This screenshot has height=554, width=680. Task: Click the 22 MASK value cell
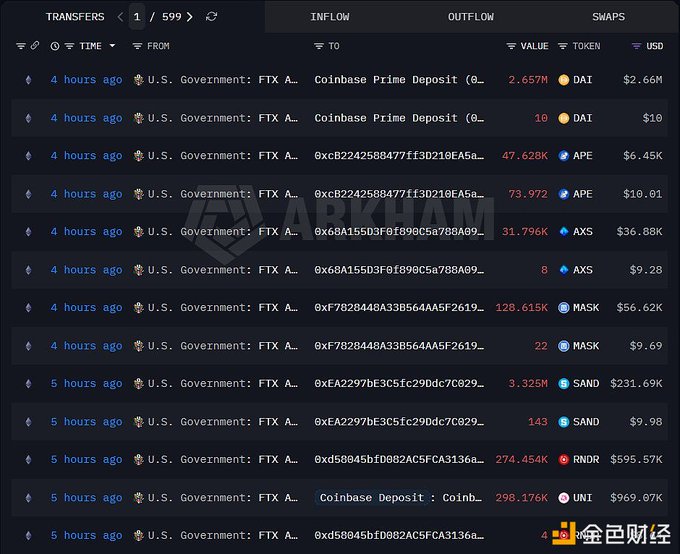point(541,346)
